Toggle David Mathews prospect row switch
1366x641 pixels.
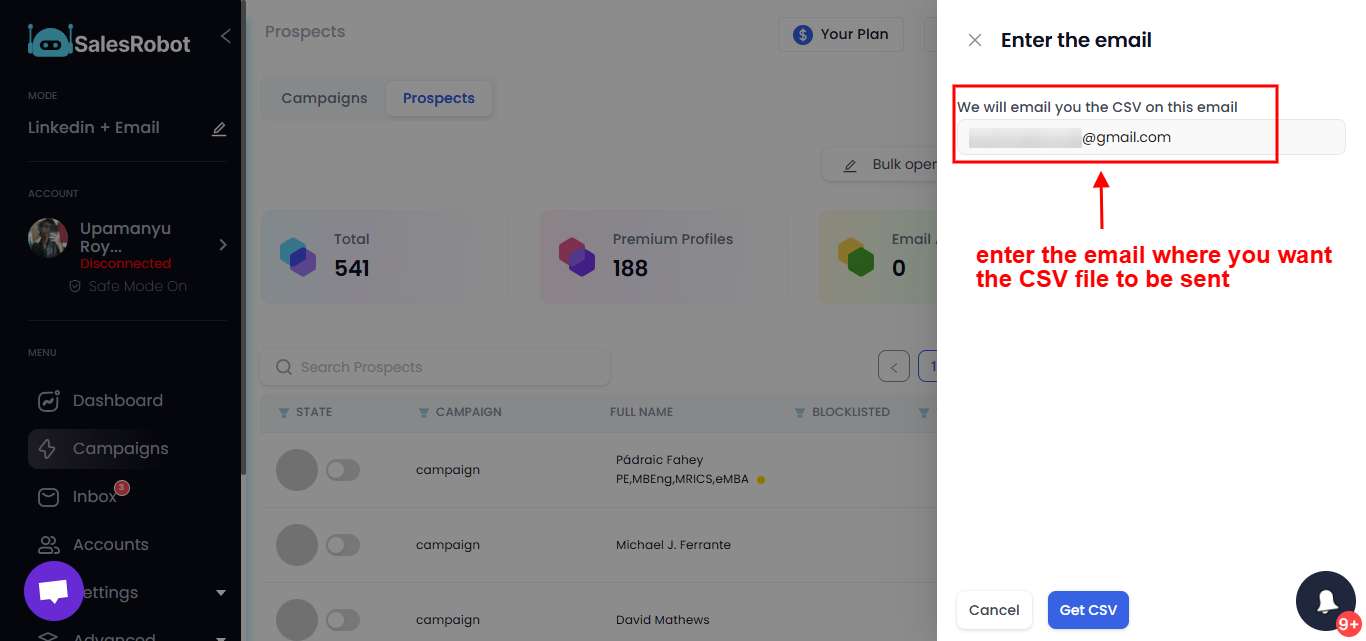pyautogui.click(x=343, y=619)
